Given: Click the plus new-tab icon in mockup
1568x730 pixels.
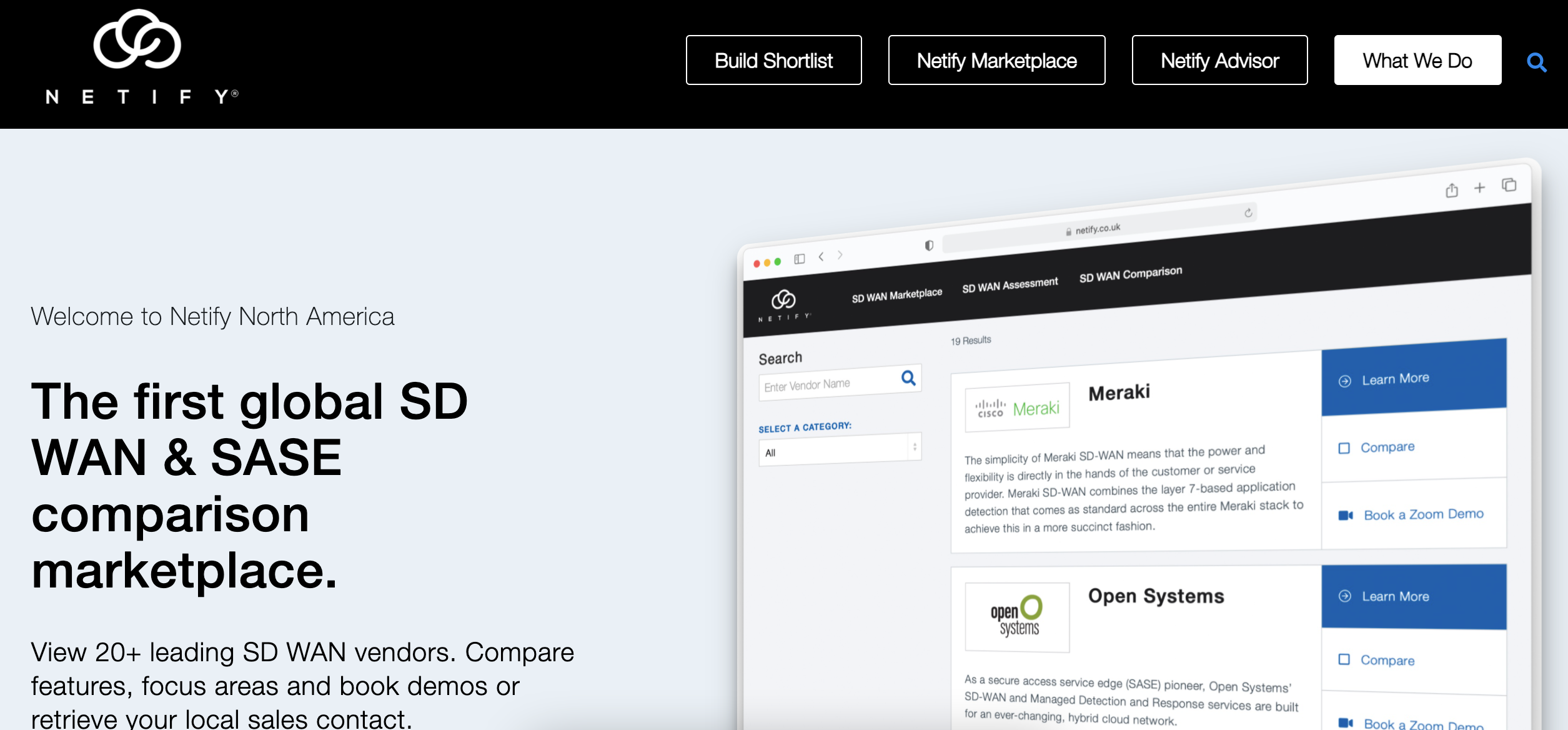Looking at the screenshot, I should [x=1479, y=187].
